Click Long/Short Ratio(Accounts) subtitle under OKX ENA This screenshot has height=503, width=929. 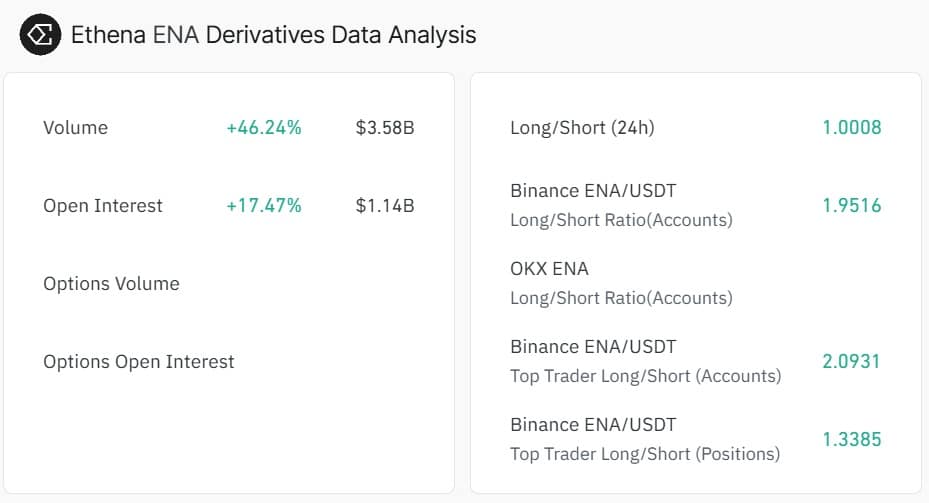point(621,298)
